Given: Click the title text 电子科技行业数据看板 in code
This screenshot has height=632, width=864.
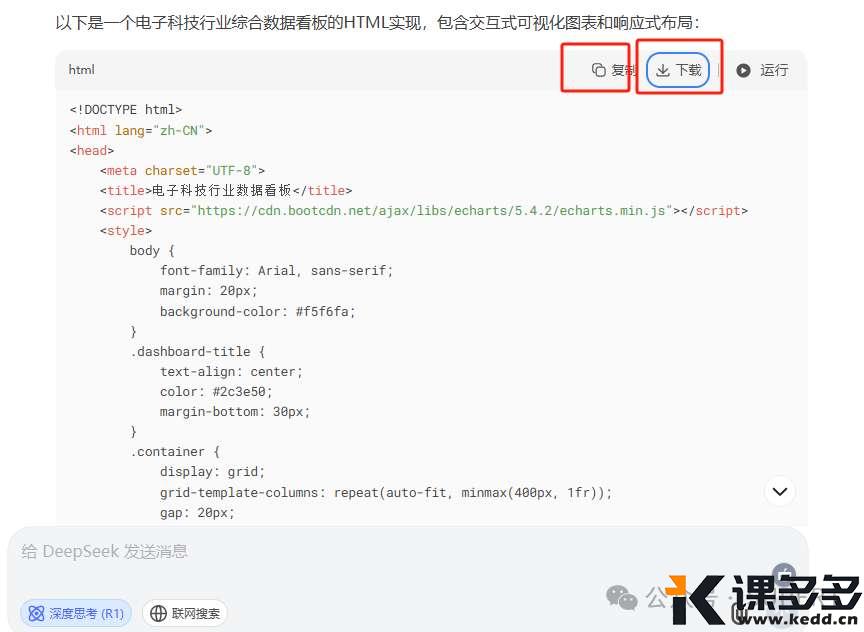Looking at the screenshot, I should coord(222,191).
